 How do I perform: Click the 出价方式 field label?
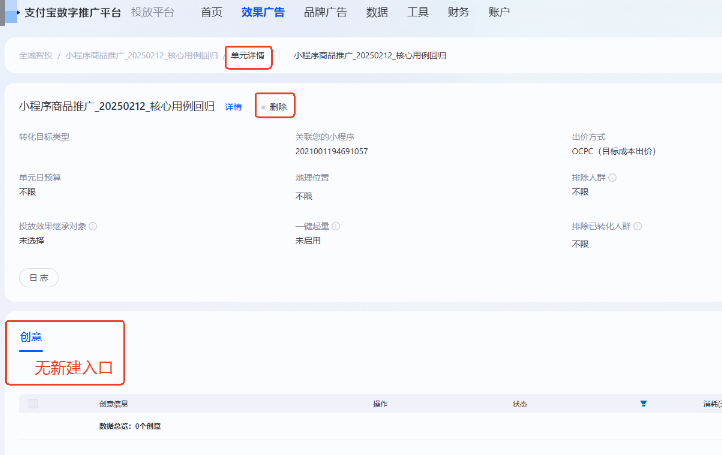pyautogui.click(x=588, y=137)
